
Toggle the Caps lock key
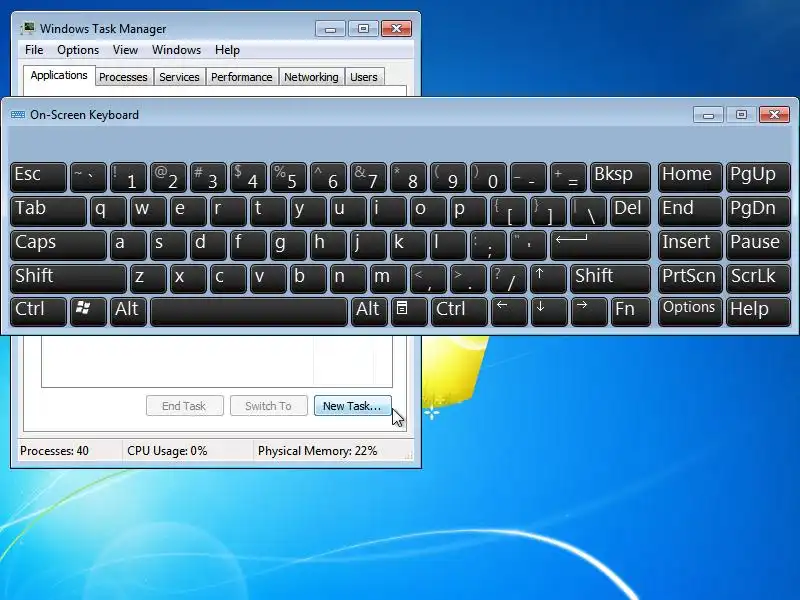coord(58,244)
